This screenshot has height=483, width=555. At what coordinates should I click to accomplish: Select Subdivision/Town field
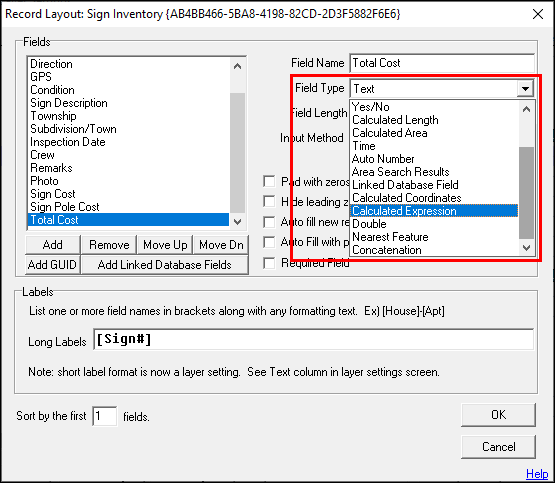point(128,129)
